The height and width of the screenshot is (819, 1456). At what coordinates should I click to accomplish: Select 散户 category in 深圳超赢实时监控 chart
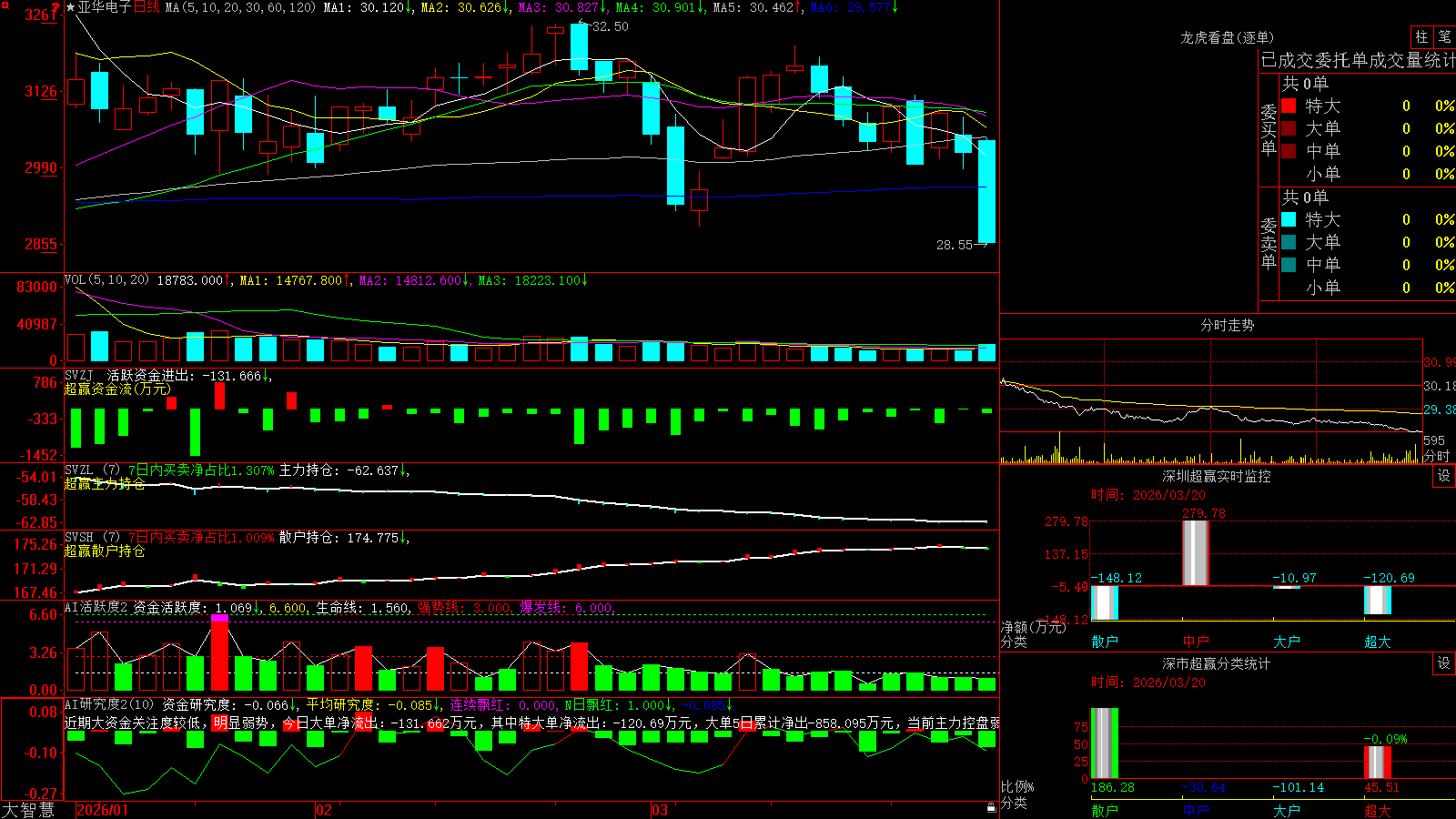(x=1105, y=642)
